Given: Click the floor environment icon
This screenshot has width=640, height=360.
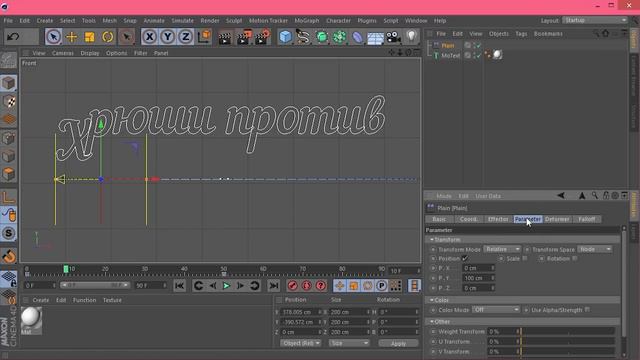Looking at the screenshot, I should pyautogui.click(x=375, y=38).
